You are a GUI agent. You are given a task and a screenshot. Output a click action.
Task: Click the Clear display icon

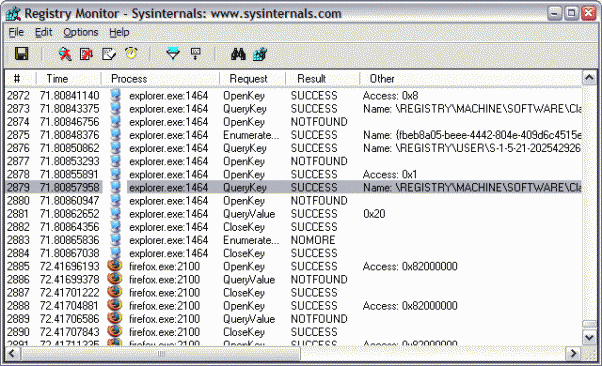click(109, 54)
